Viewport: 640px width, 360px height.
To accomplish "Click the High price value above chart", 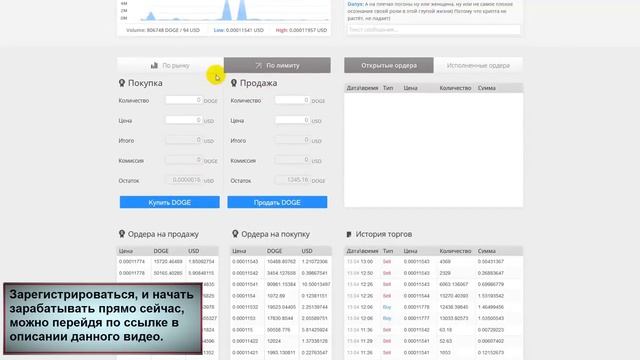I will (308, 30).
